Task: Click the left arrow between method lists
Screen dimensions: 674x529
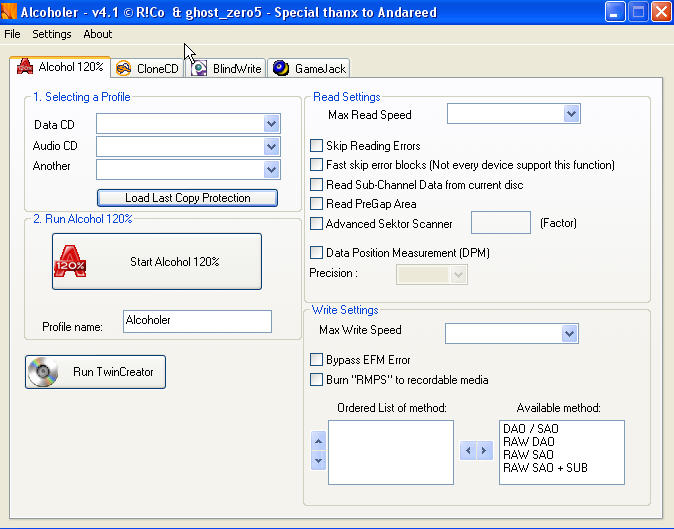Action: point(468,450)
